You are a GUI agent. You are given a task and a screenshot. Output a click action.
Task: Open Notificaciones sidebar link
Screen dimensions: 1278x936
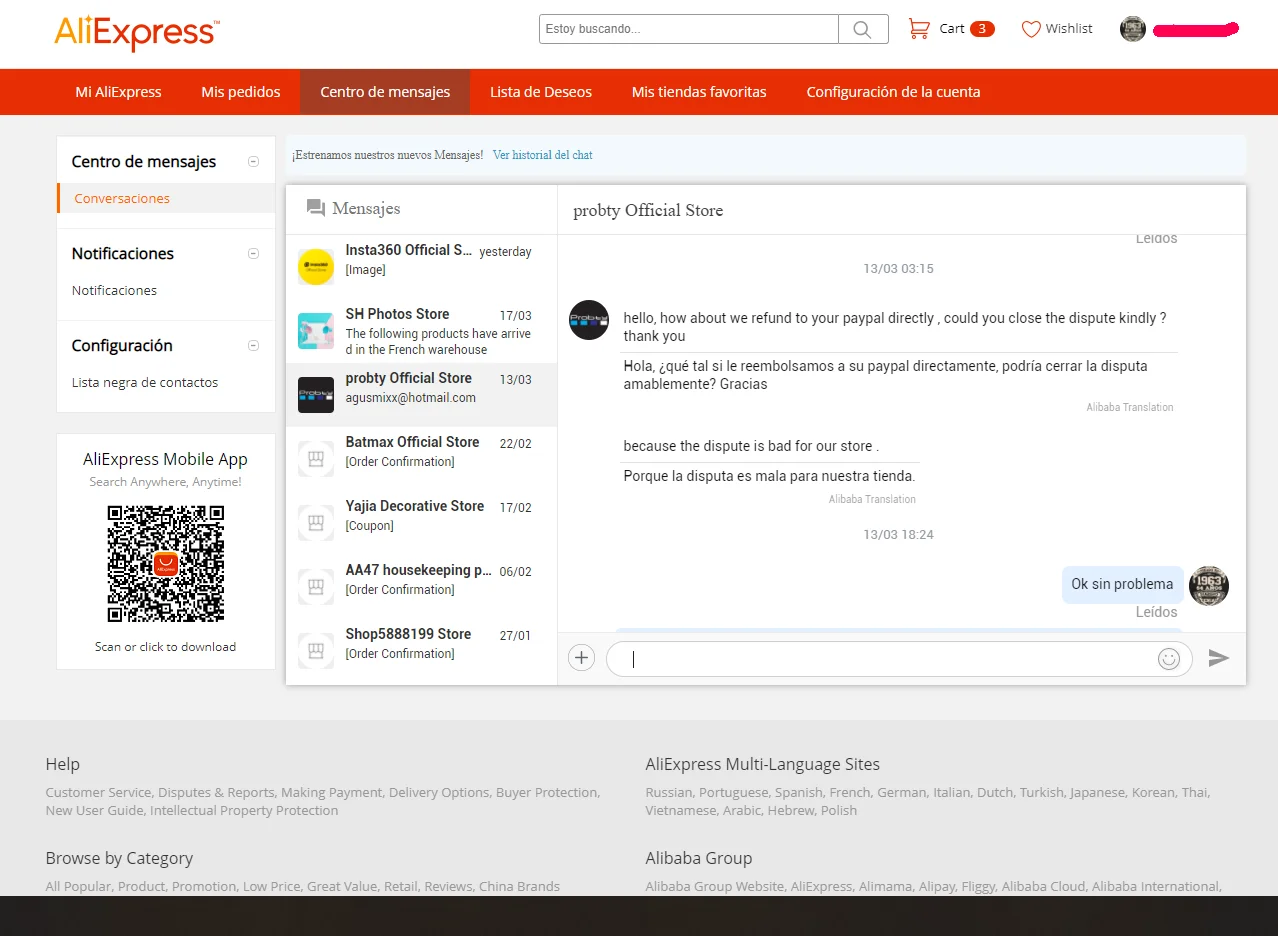[114, 290]
